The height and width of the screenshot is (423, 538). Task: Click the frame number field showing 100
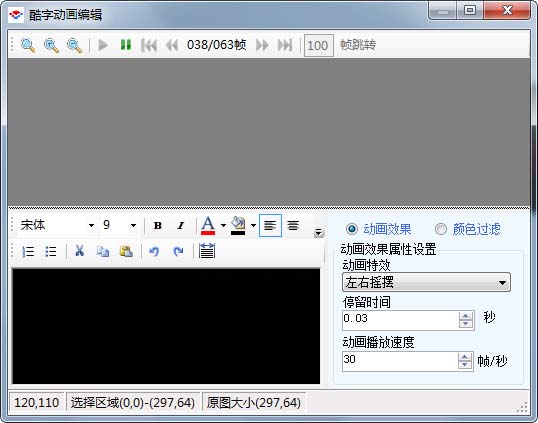click(318, 45)
